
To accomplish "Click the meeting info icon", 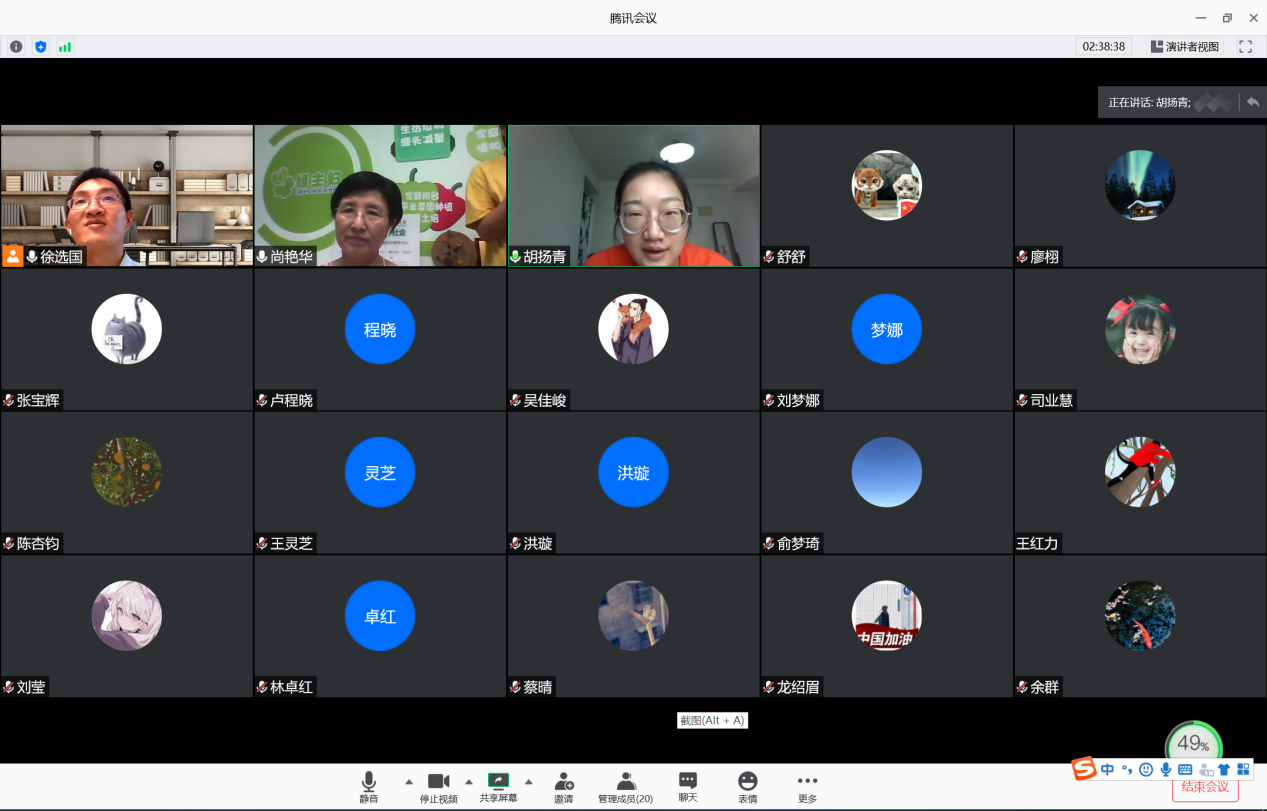I will coord(16,47).
